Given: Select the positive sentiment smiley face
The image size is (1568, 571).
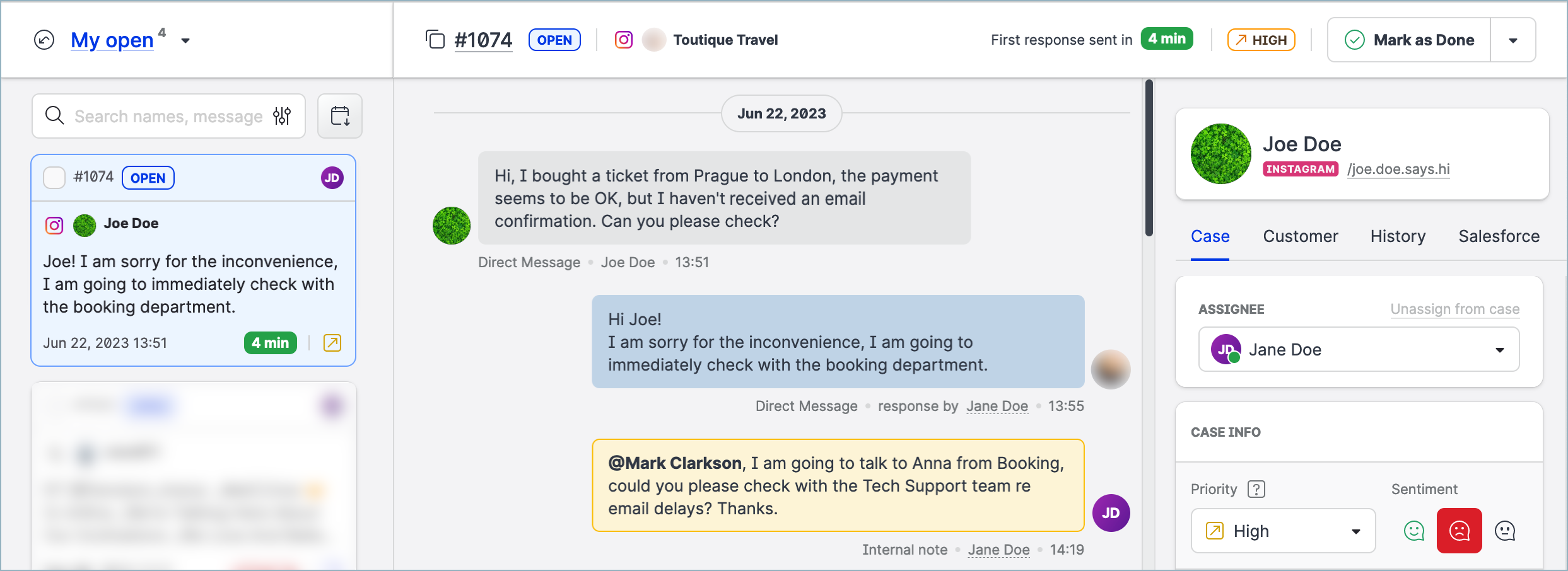Looking at the screenshot, I should pyautogui.click(x=1414, y=531).
